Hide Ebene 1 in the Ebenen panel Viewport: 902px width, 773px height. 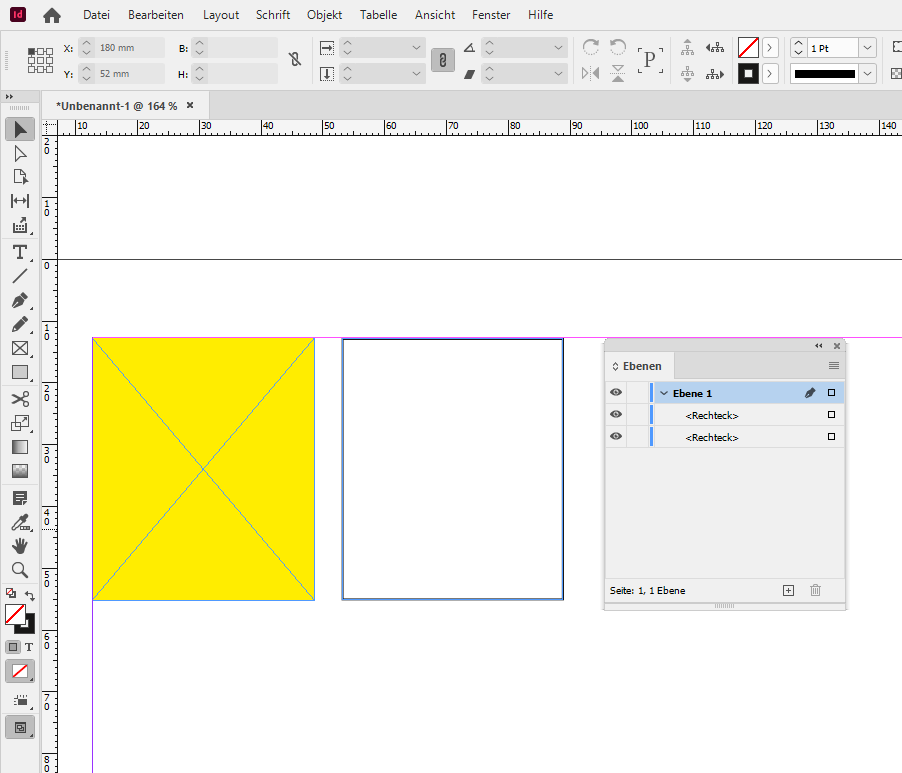[616, 392]
